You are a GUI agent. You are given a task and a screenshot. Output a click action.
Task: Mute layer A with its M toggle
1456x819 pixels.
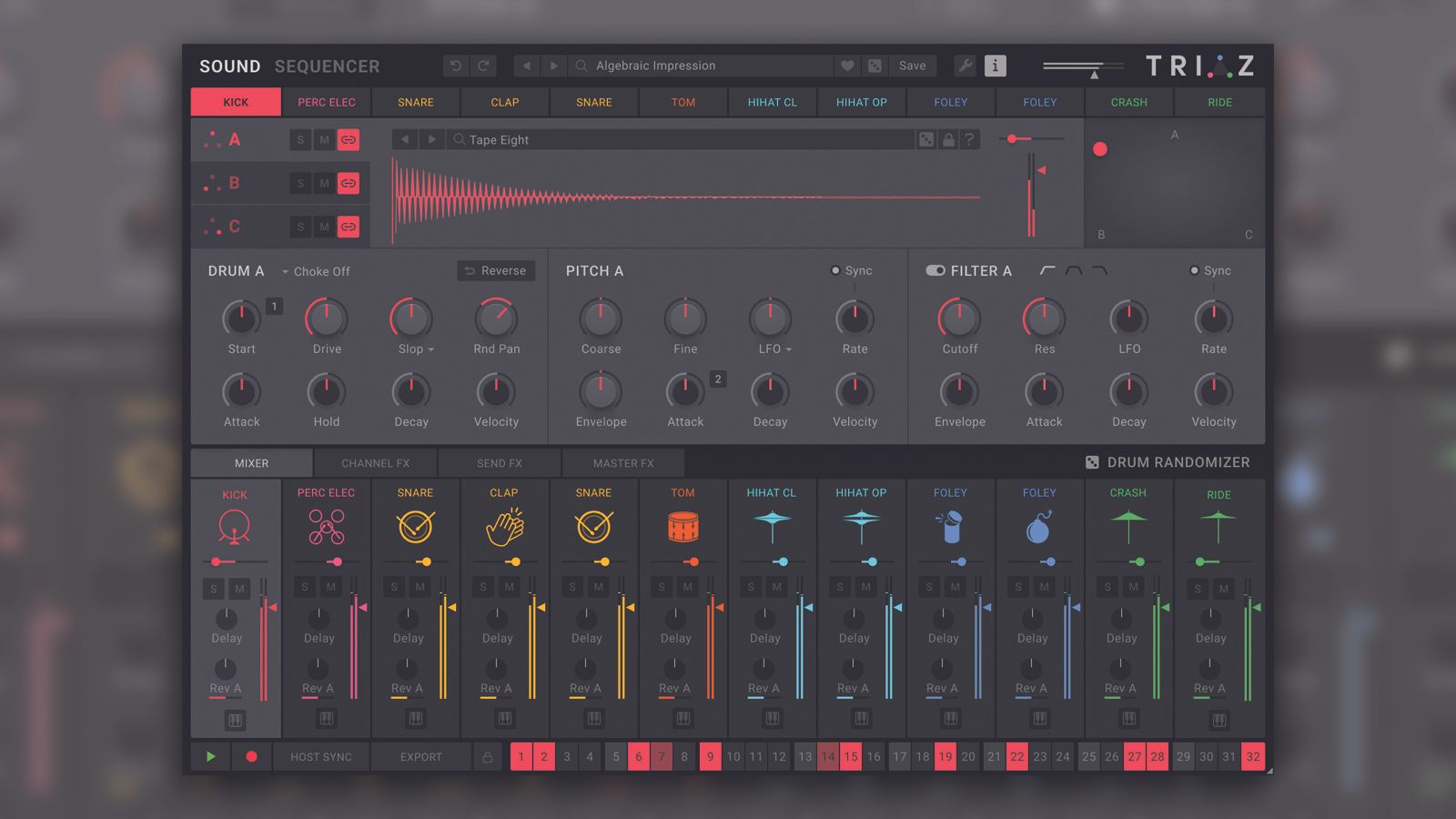pyautogui.click(x=323, y=139)
